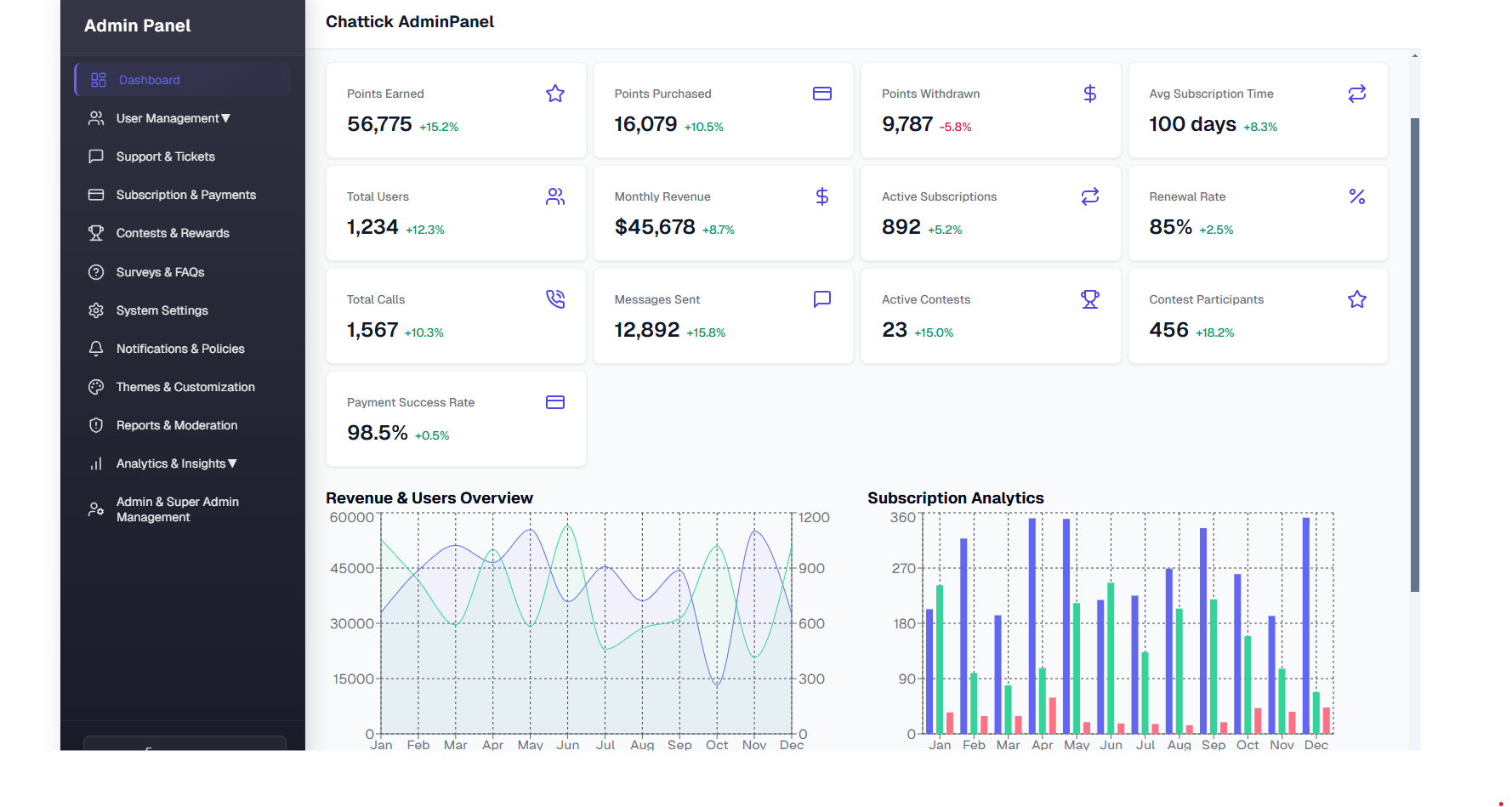Viewport: 1512px width, 807px height.
Task: Select the Dashboard sidebar entry
Action: [x=150, y=79]
